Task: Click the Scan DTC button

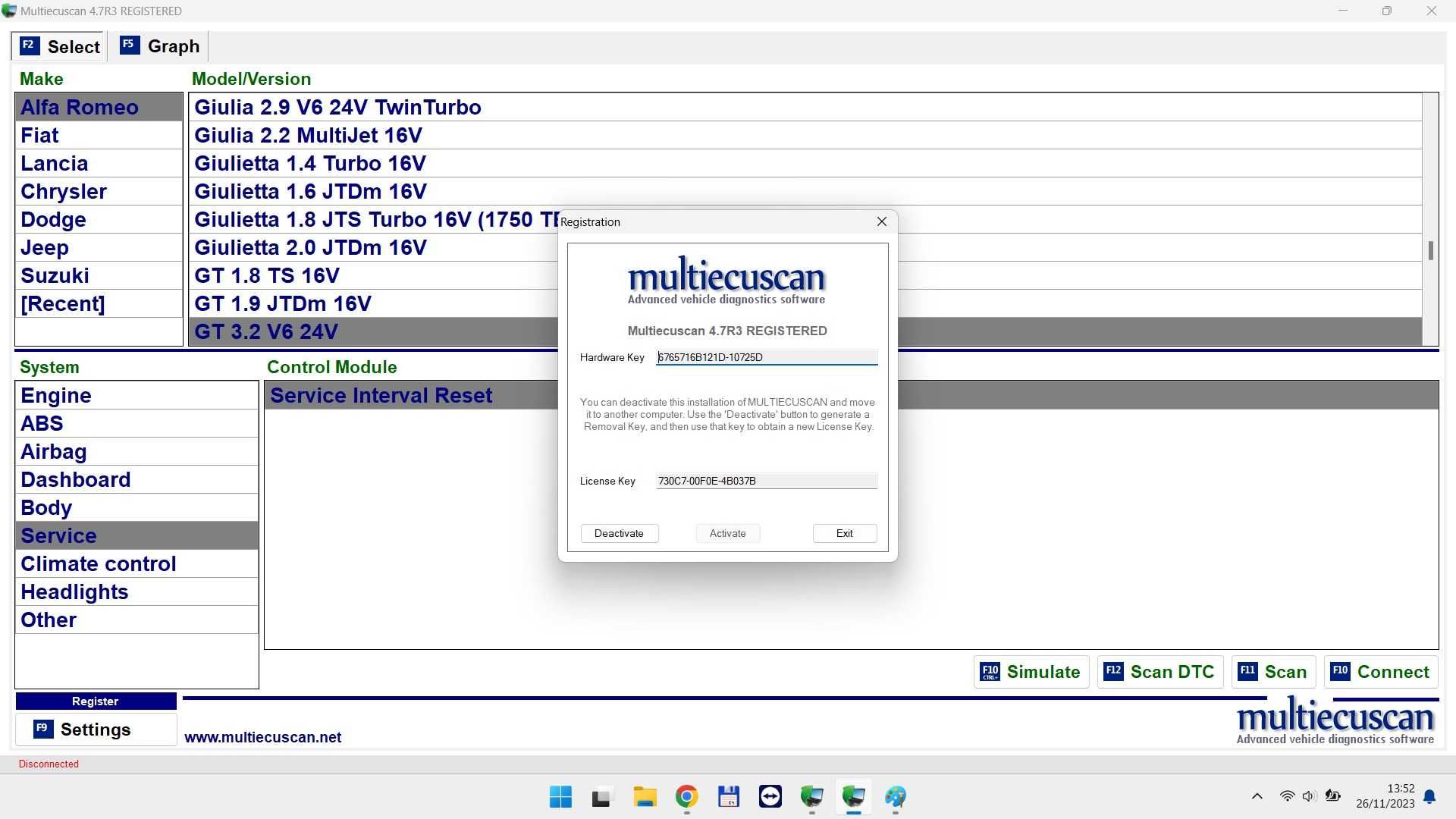Action: click(1160, 672)
